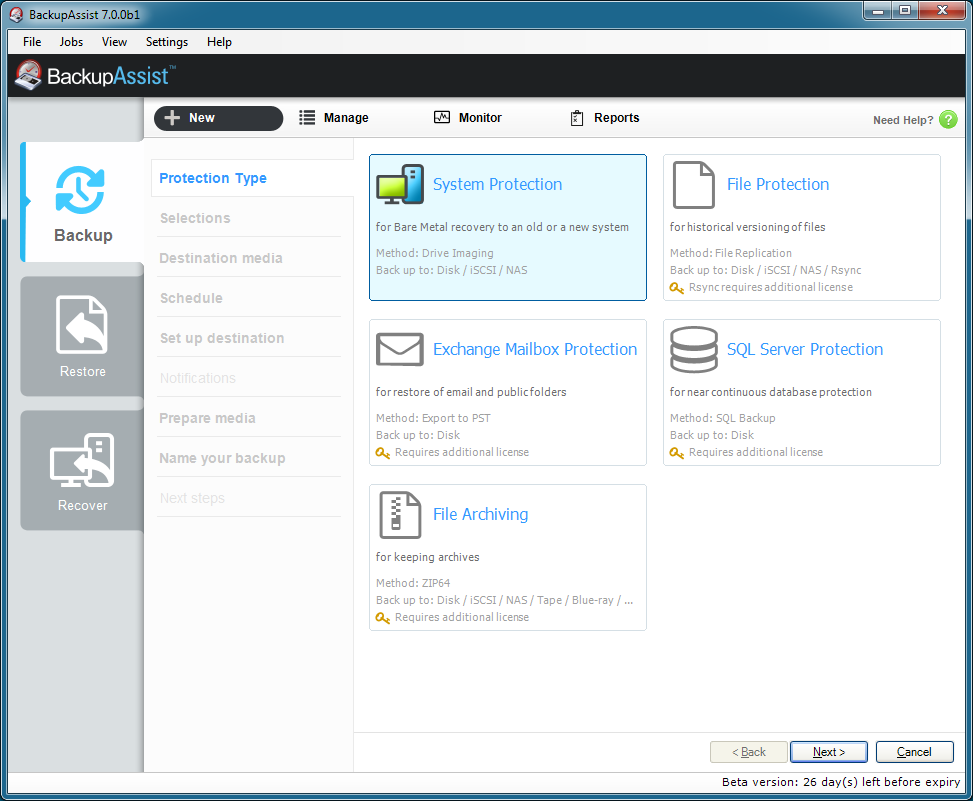Click the plus icon on the New button
This screenshot has width=973, height=801.
point(172,117)
